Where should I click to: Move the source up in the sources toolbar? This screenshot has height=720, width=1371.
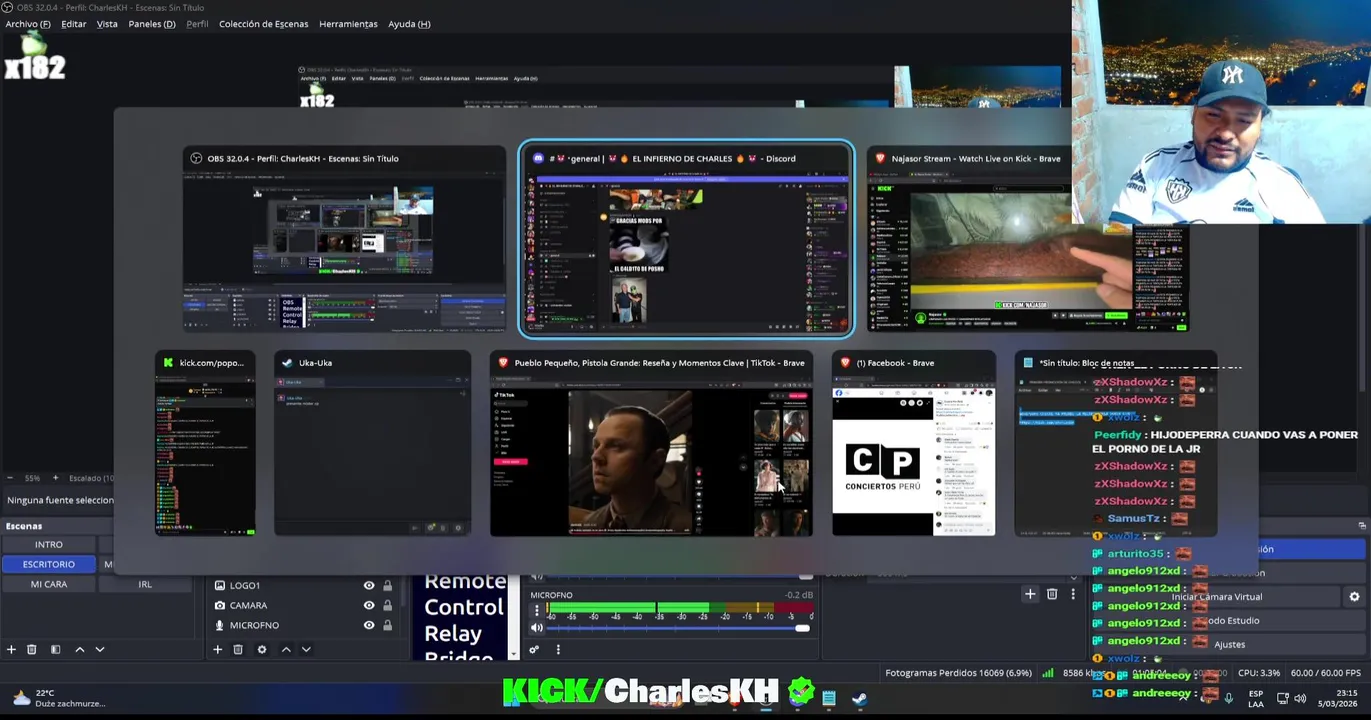(x=286, y=649)
